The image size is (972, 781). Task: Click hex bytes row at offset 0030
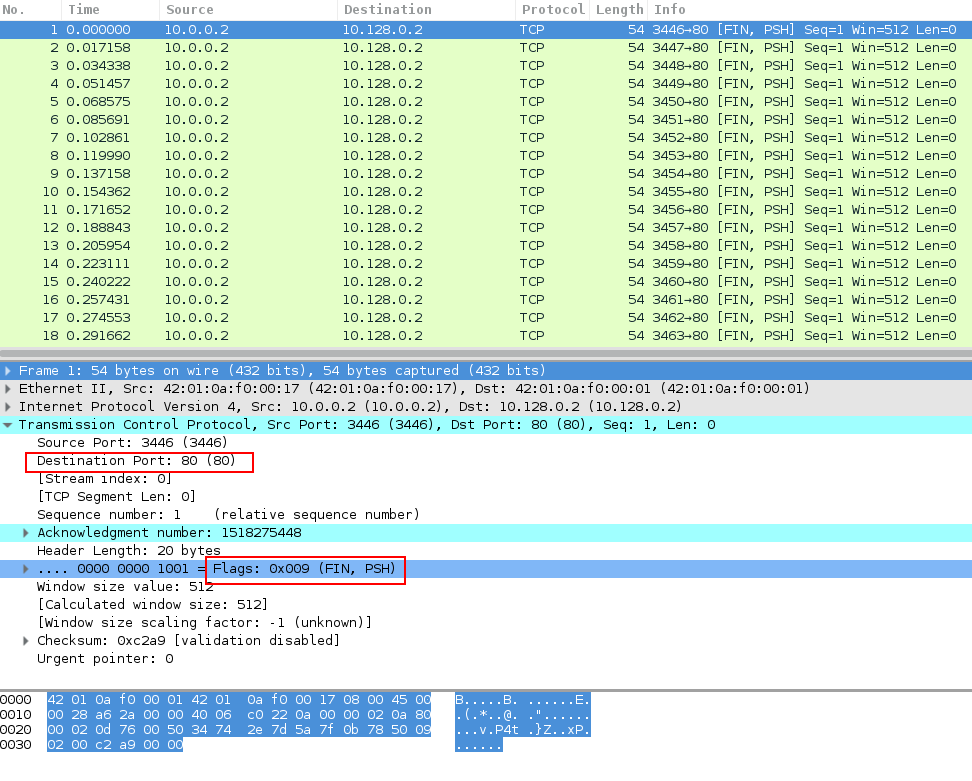coord(115,744)
